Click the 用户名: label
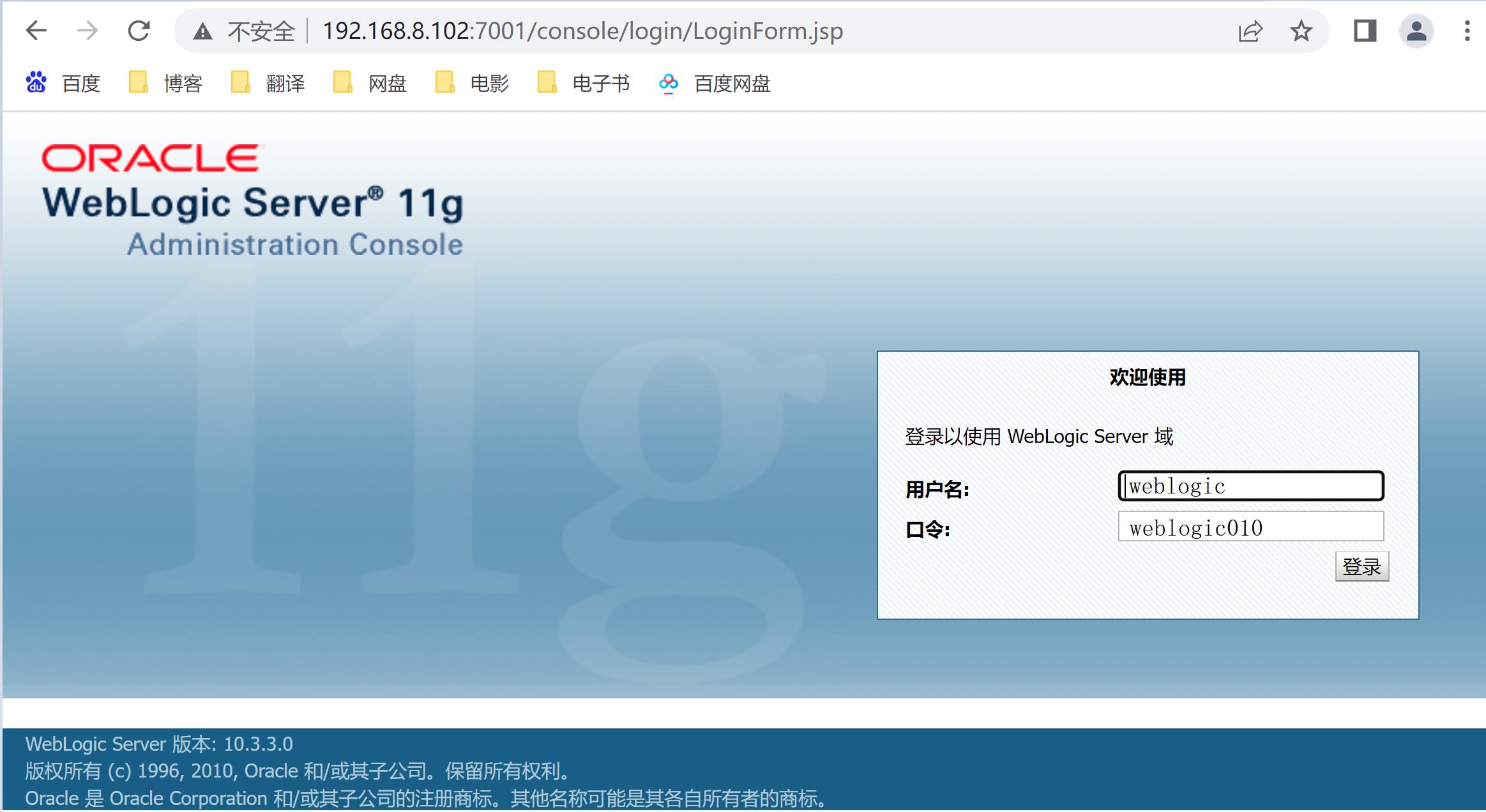Image resolution: width=1486 pixels, height=812 pixels. click(937, 490)
